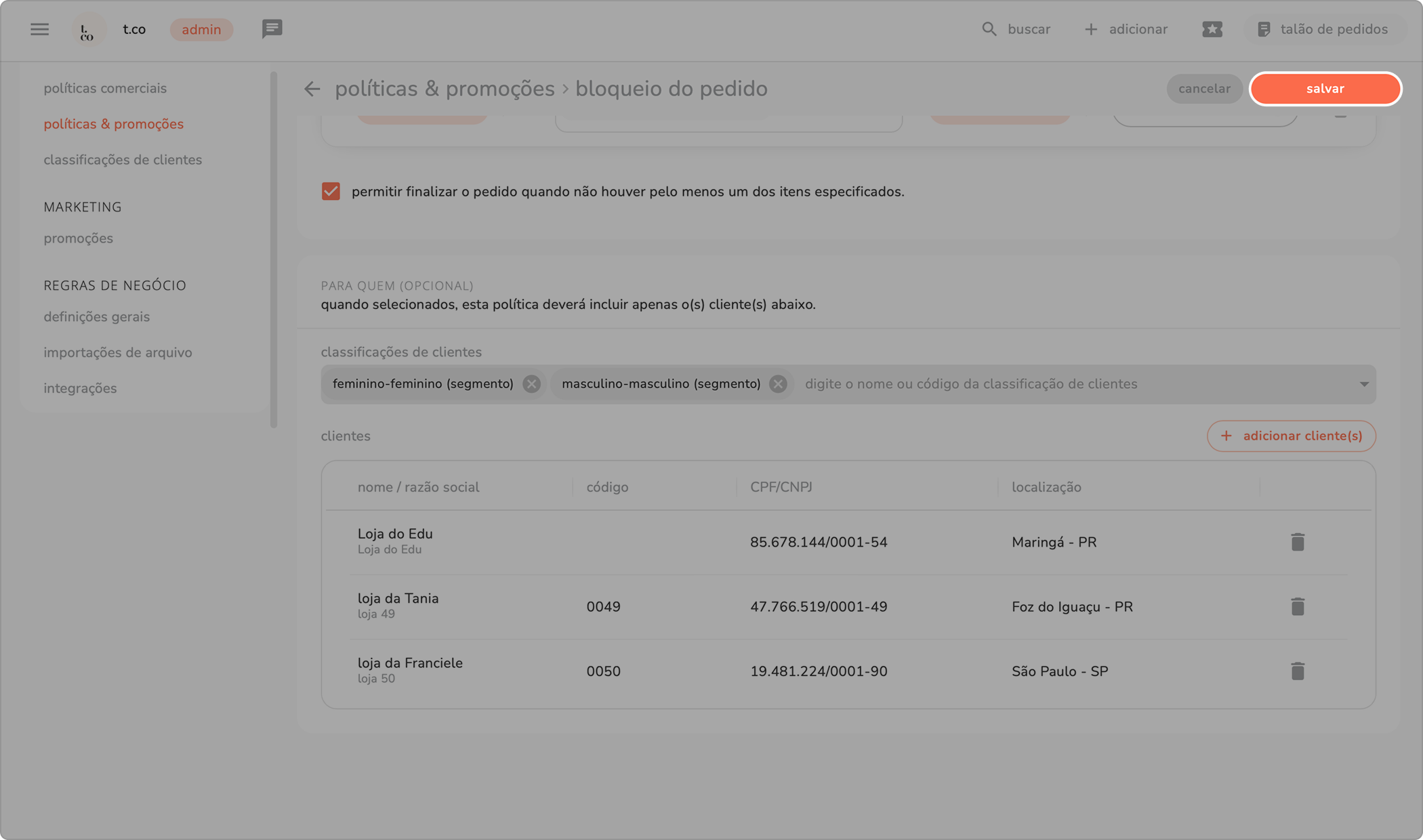Image resolution: width=1423 pixels, height=840 pixels.
Task: Click the star ticket icon in header
Action: [1212, 29]
